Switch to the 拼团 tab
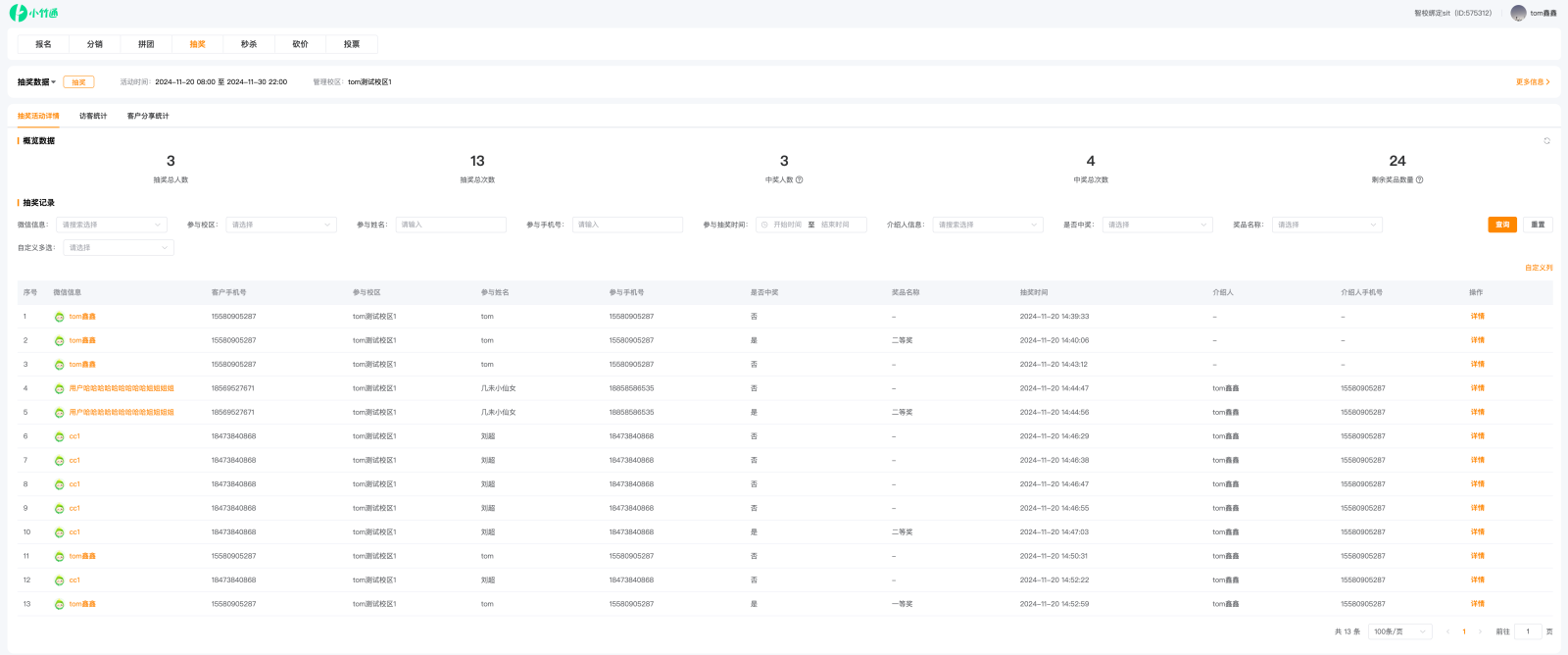1568x655 pixels. click(146, 44)
